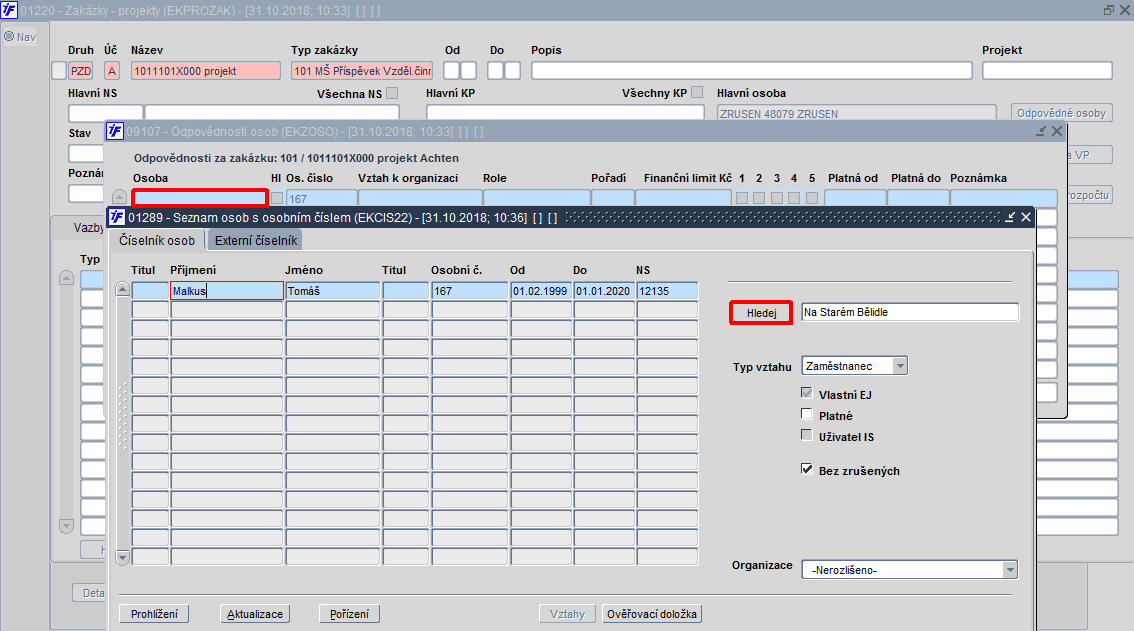Click the application logo icon of the Seznam osob window
The width and height of the screenshot is (1134, 631).
[x=116, y=217]
